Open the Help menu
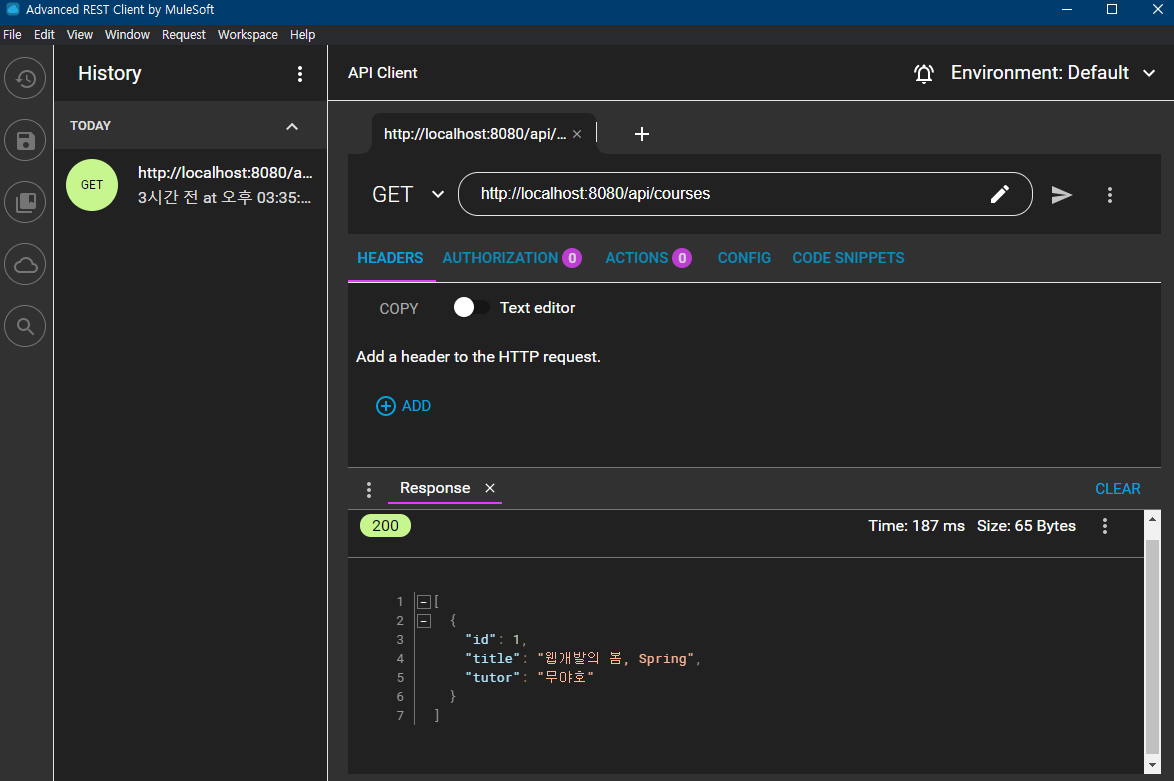Image resolution: width=1174 pixels, height=781 pixels. [x=302, y=34]
